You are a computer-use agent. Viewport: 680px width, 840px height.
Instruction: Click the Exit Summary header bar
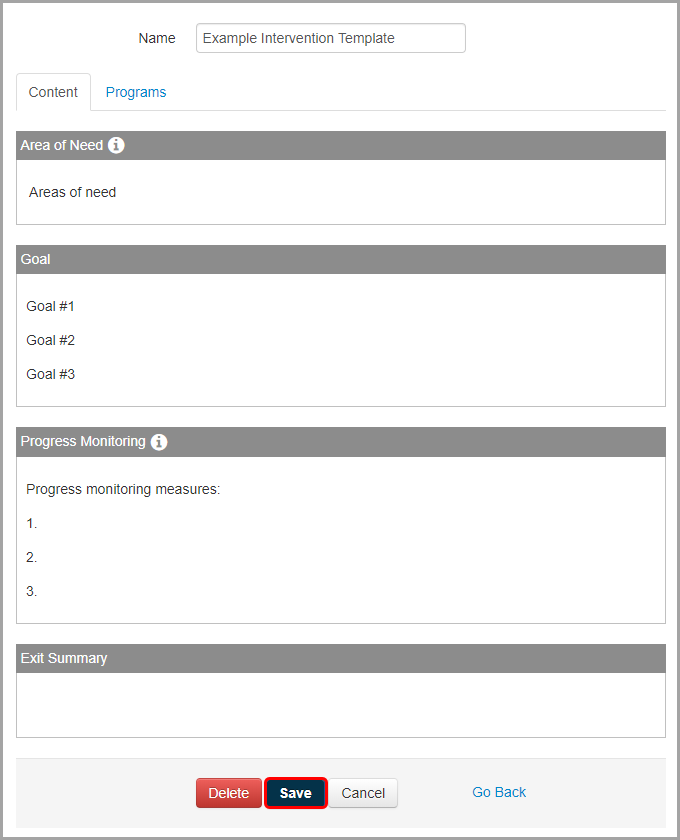click(x=340, y=658)
